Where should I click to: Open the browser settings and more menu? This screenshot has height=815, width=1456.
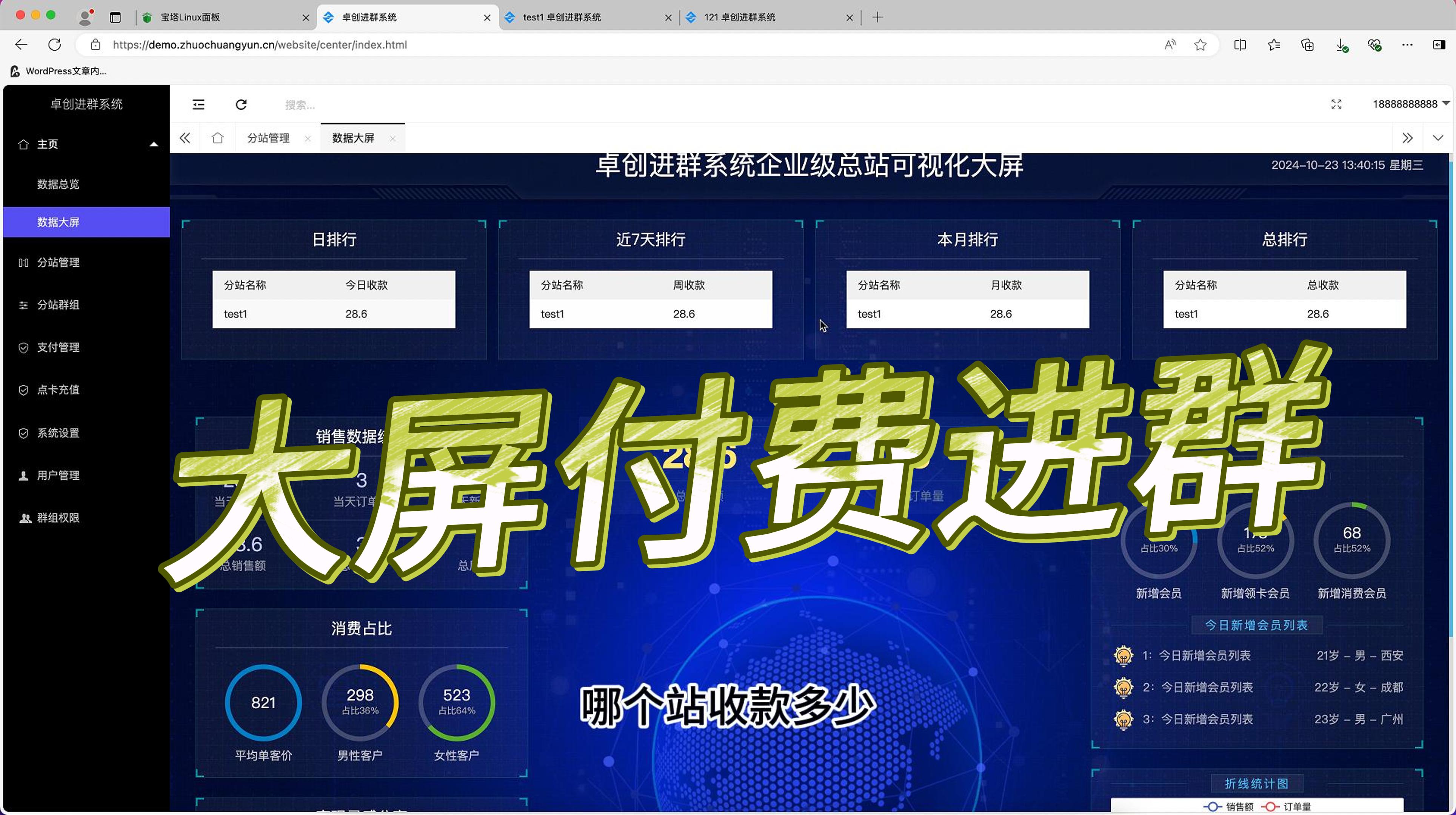pyautogui.click(x=1407, y=45)
